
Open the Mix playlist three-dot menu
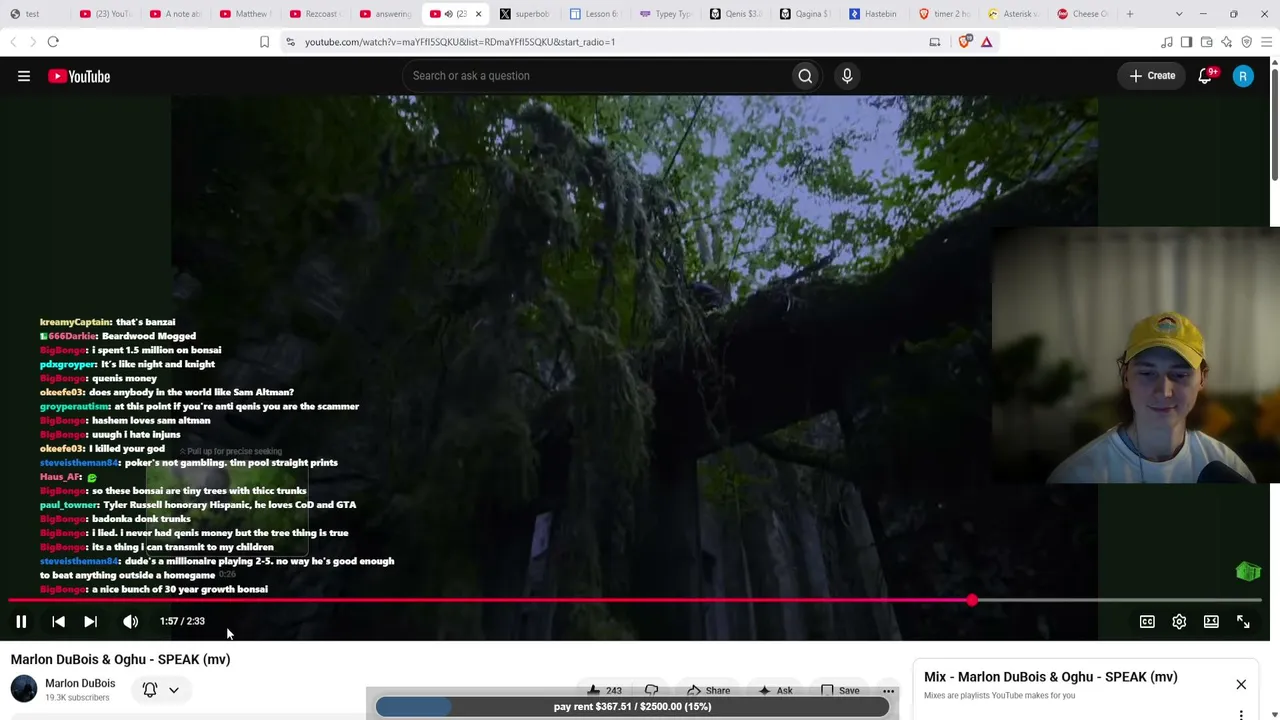[x=1241, y=714]
